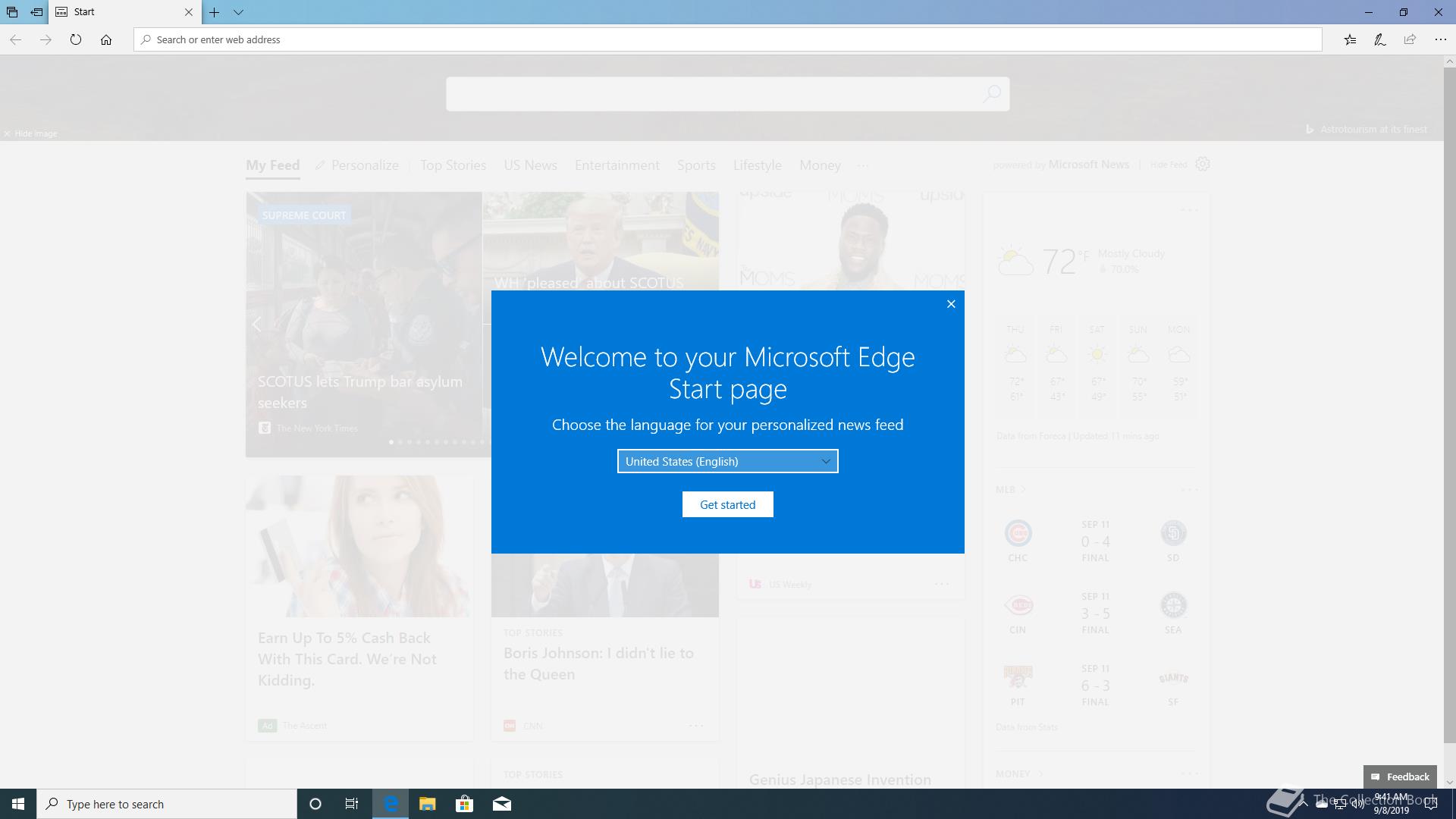
Task: Open Settings and more ellipsis menu
Action: click(x=1440, y=39)
